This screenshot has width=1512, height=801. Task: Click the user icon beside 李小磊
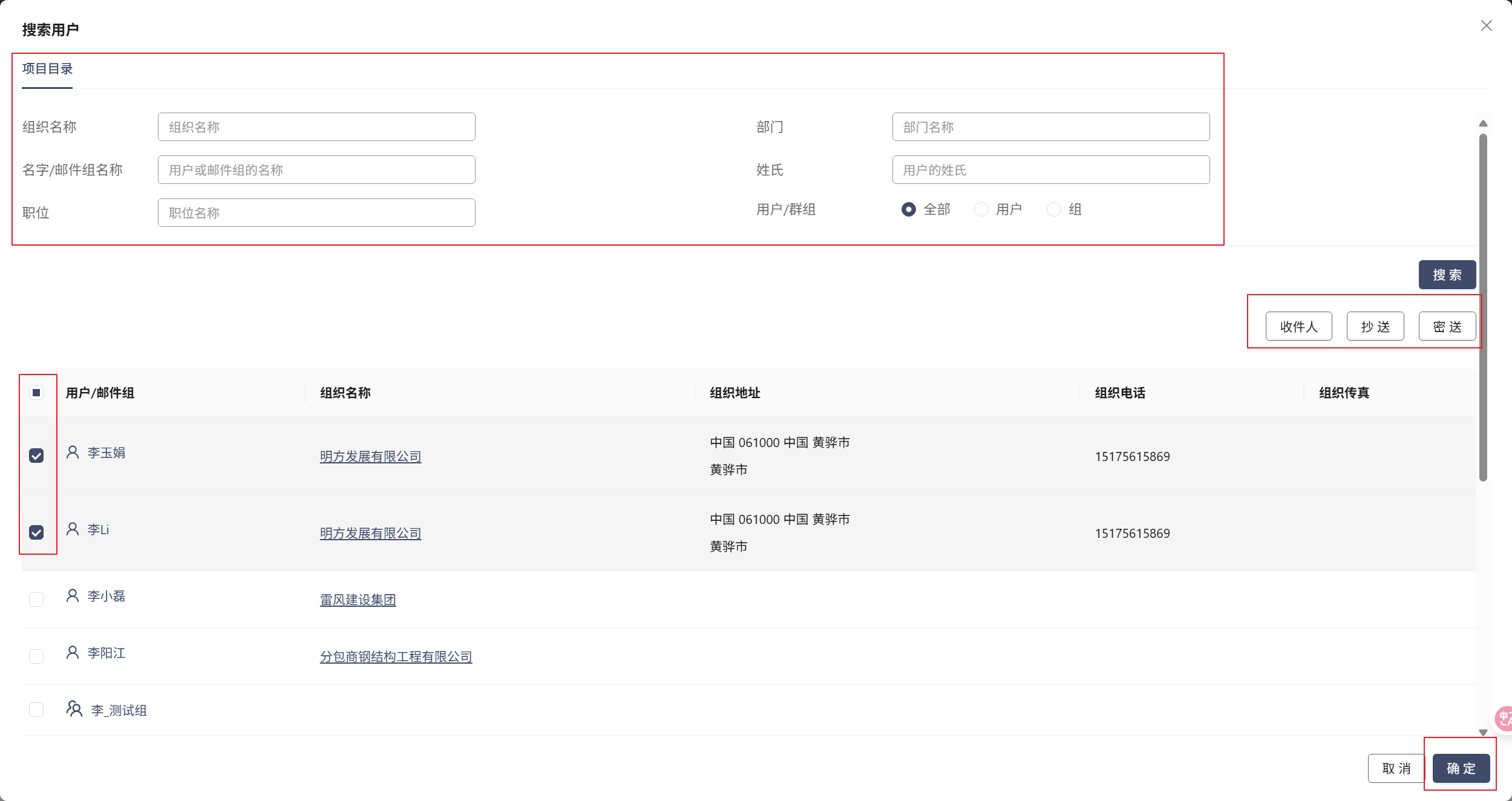[x=73, y=595]
